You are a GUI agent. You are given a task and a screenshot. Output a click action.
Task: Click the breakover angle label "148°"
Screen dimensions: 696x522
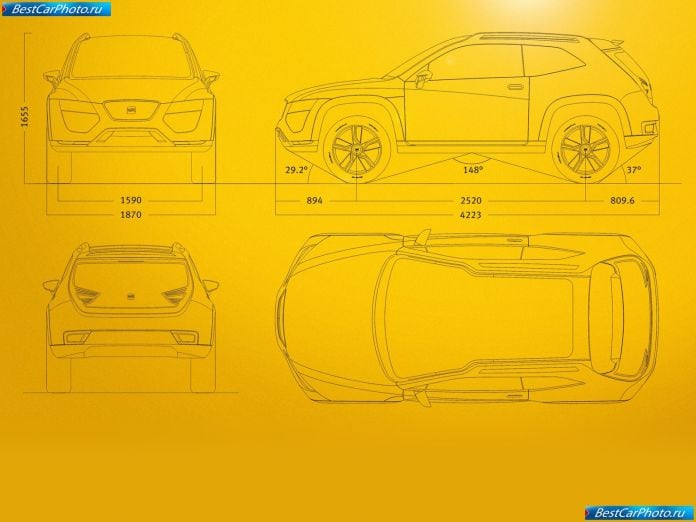(x=473, y=170)
